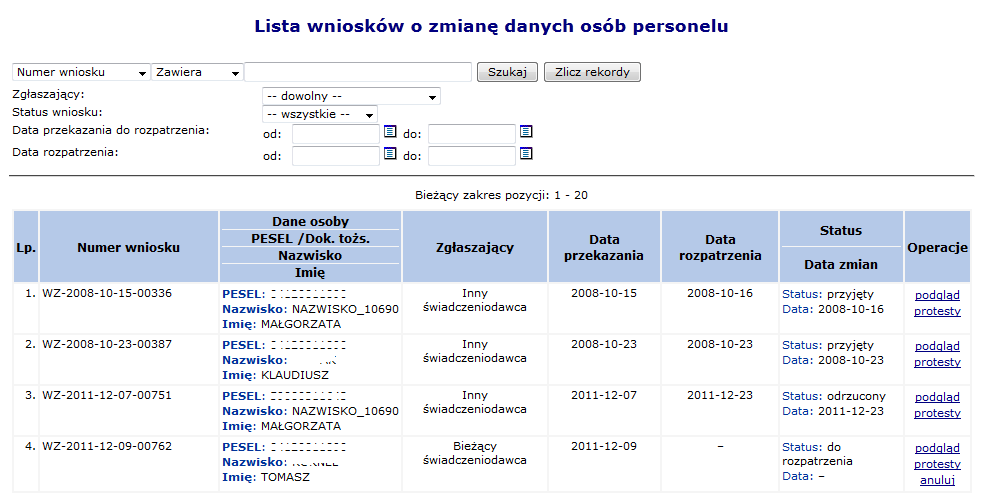Open the 'Zawiera' condition dropdown
Image resolution: width=983 pixels, height=502 pixels.
197,73
